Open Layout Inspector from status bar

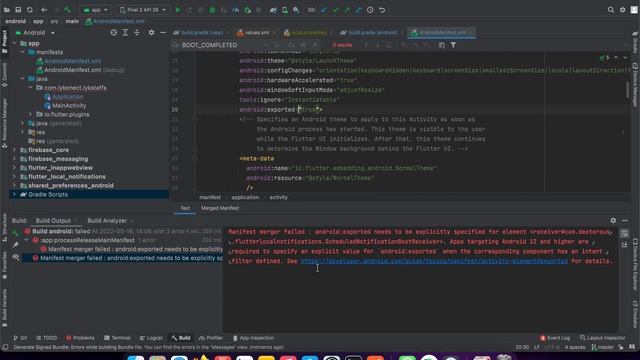[x=602, y=338]
